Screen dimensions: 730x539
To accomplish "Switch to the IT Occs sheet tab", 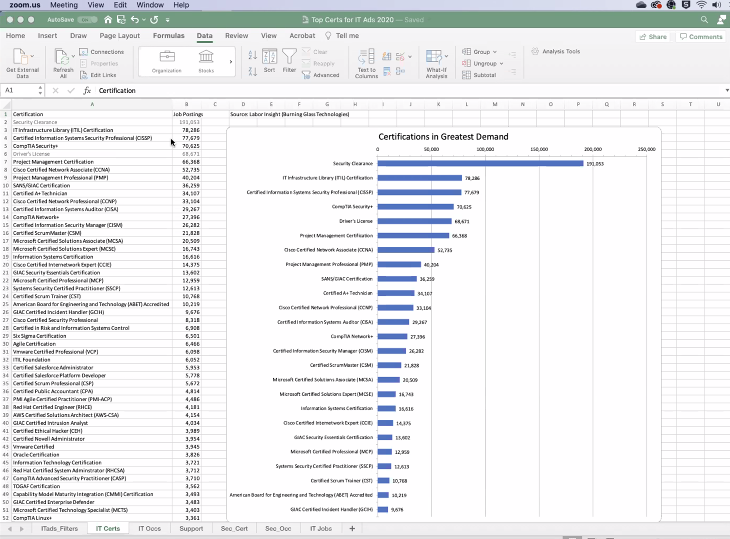I will point(149,528).
